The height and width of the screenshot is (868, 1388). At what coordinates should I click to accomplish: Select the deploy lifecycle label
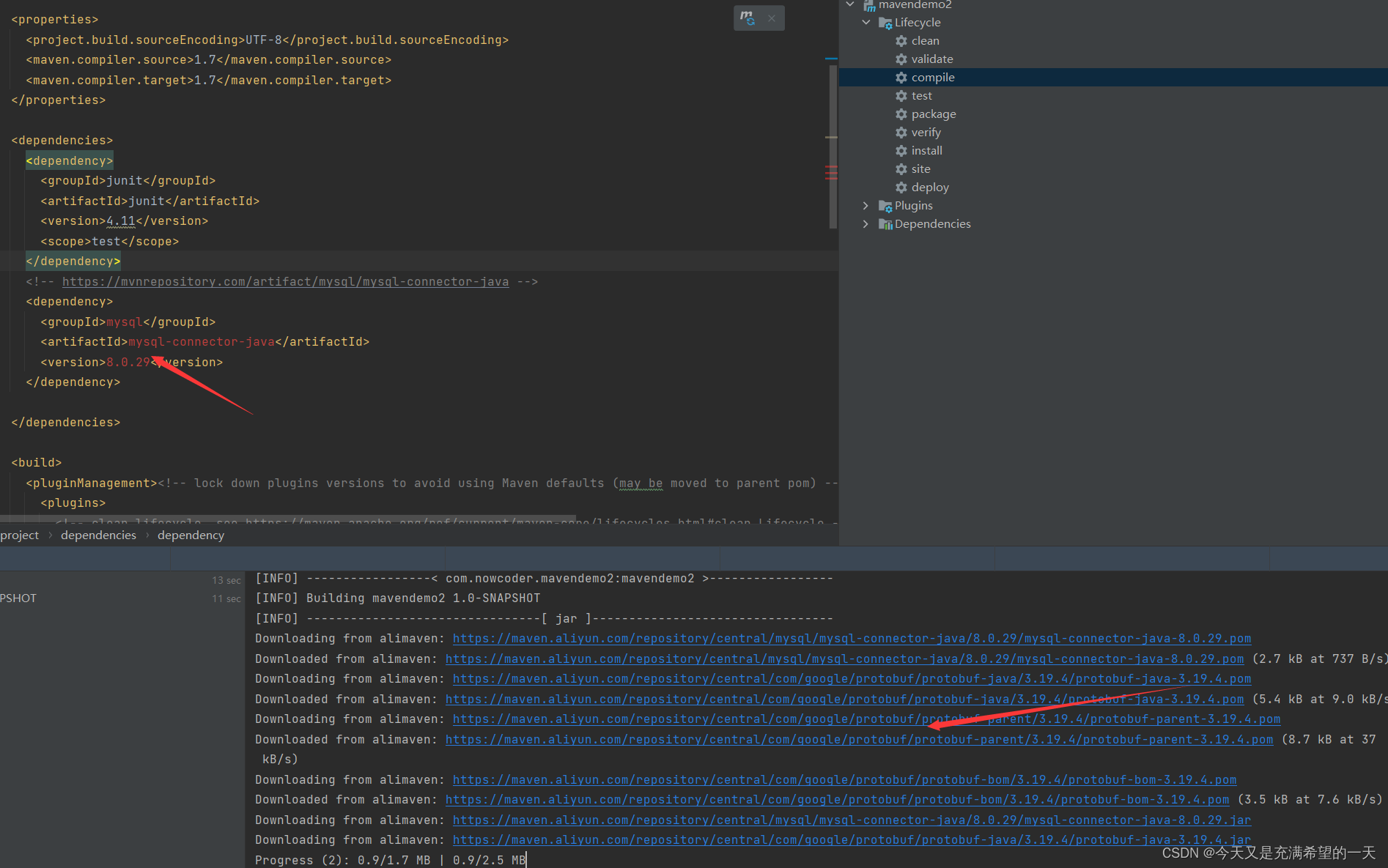[x=930, y=188]
